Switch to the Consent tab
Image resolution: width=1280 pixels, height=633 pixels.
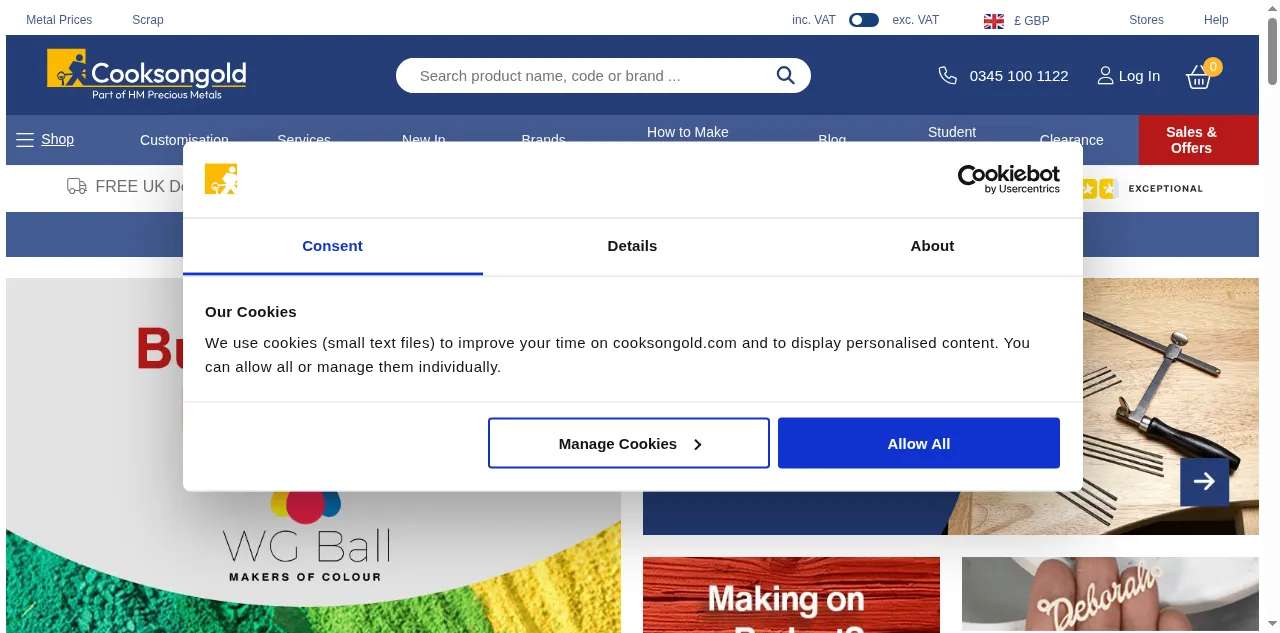(x=333, y=246)
